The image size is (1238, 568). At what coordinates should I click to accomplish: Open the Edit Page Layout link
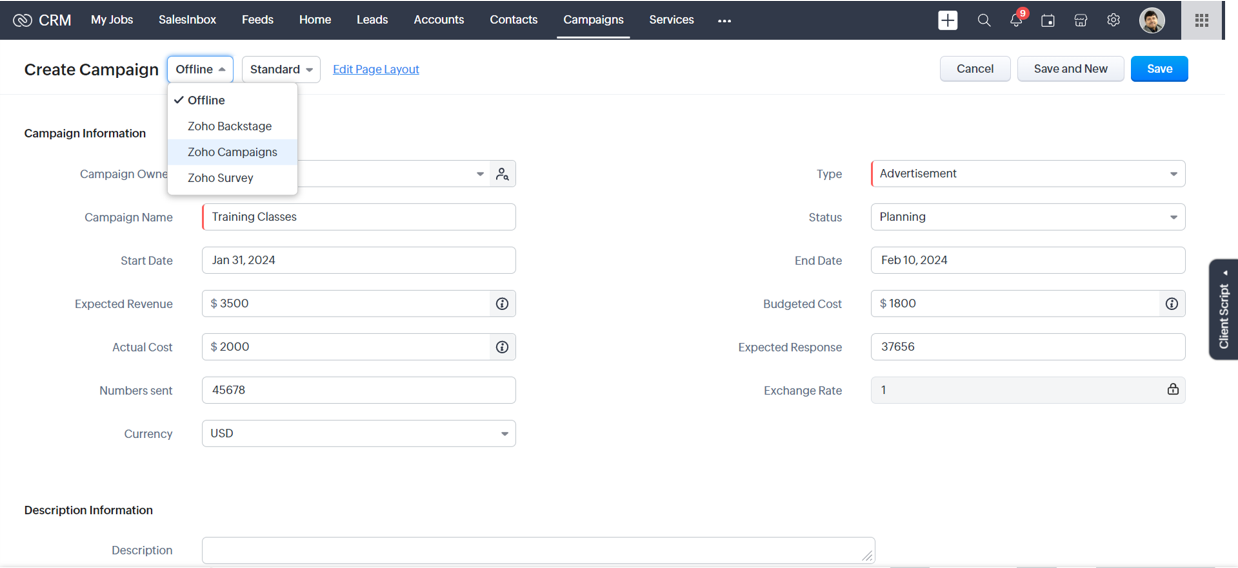point(376,69)
